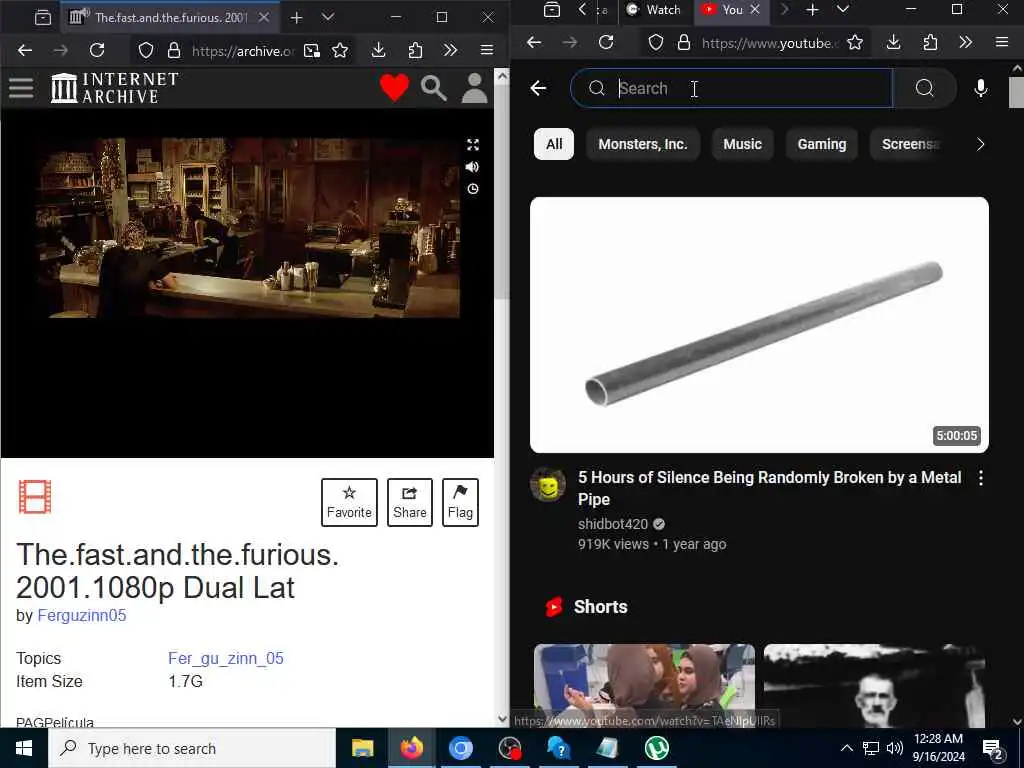Open new tab in YouTube browser window
The image size is (1024, 768).
(x=812, y=10)
